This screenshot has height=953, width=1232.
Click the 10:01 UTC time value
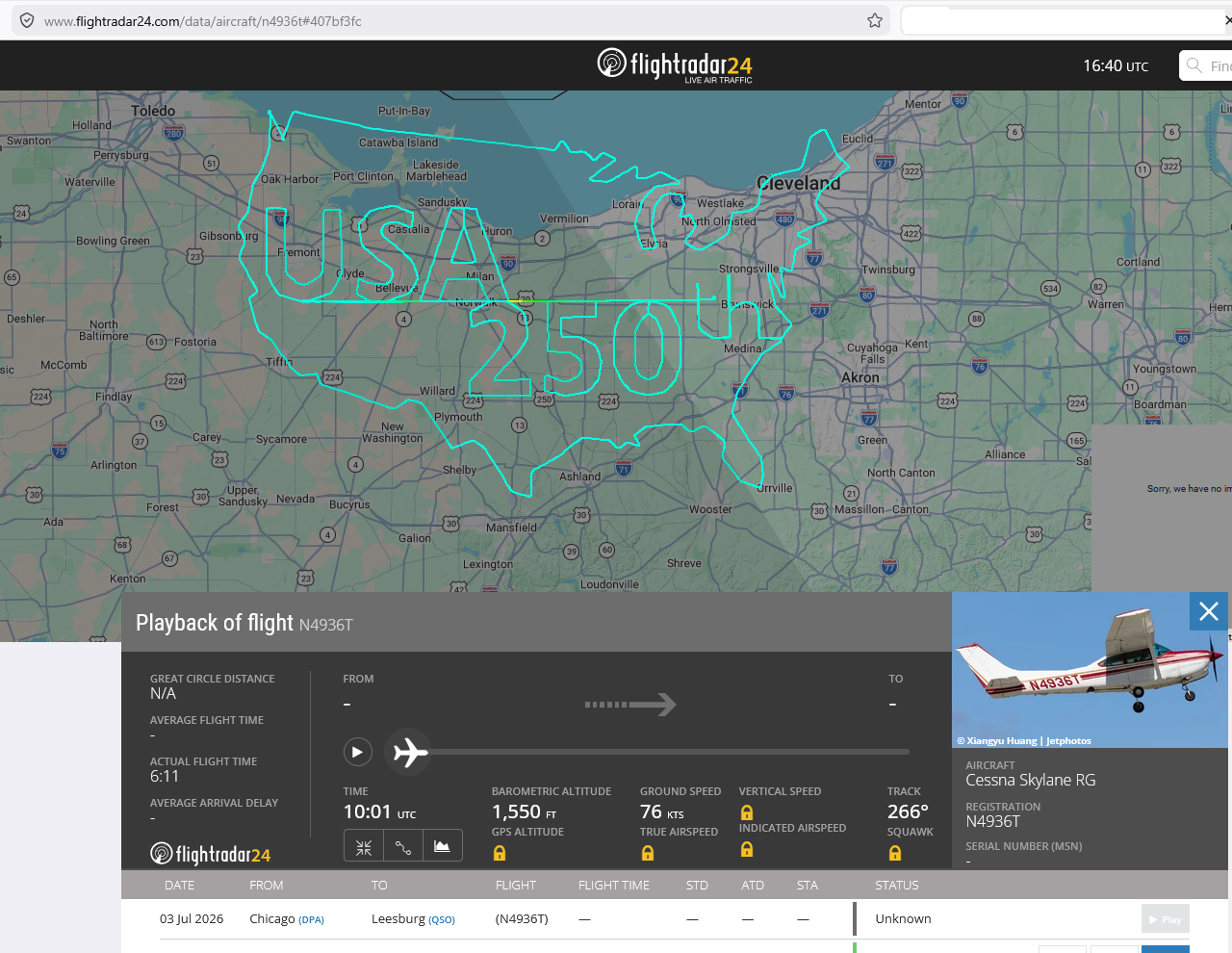point(379,812)
